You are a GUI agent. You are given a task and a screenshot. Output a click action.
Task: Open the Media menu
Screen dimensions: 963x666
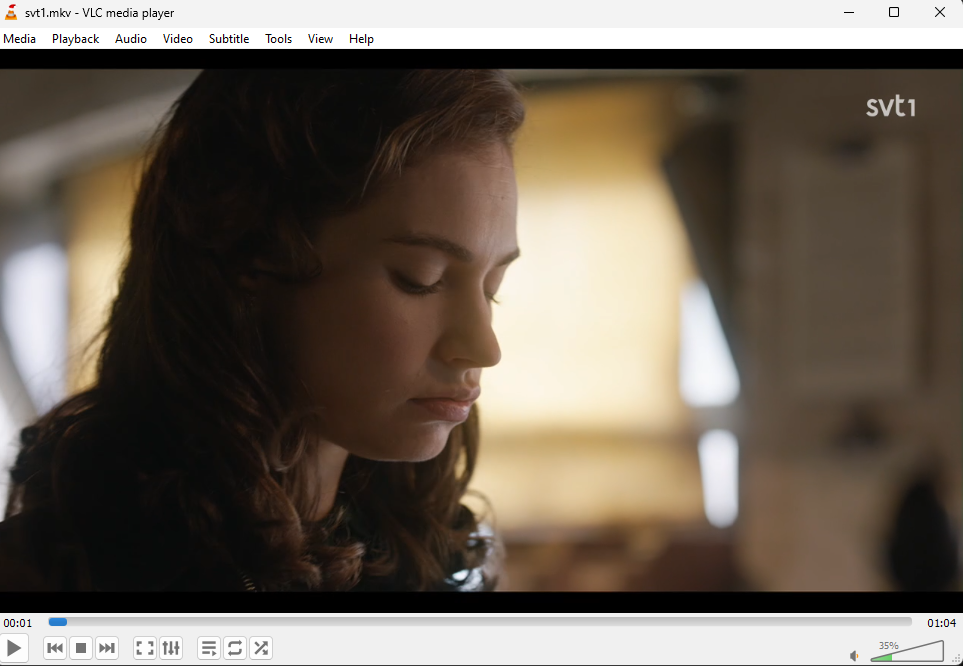pos(20,39)
